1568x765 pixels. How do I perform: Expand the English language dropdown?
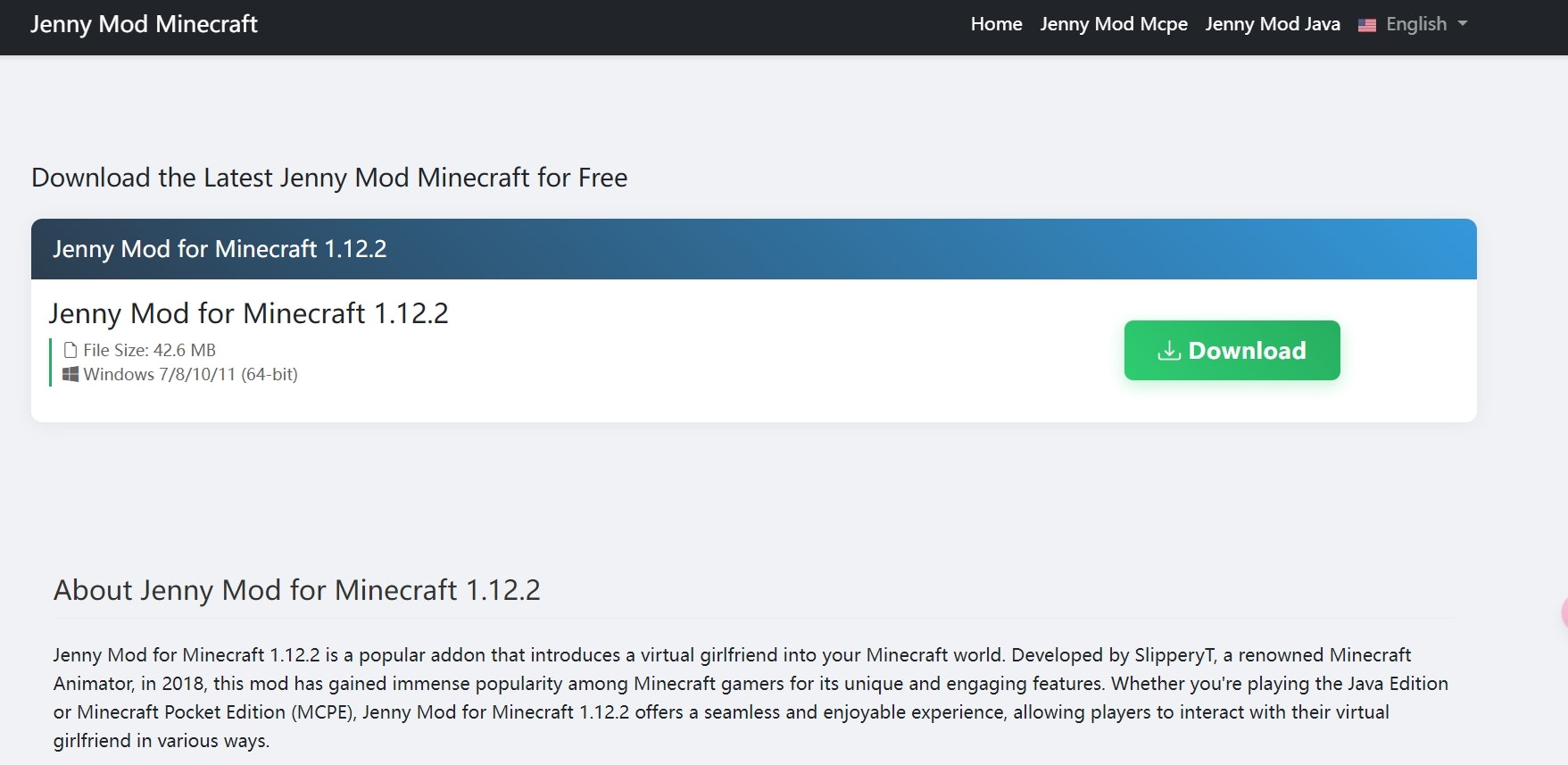(1413, 24)
